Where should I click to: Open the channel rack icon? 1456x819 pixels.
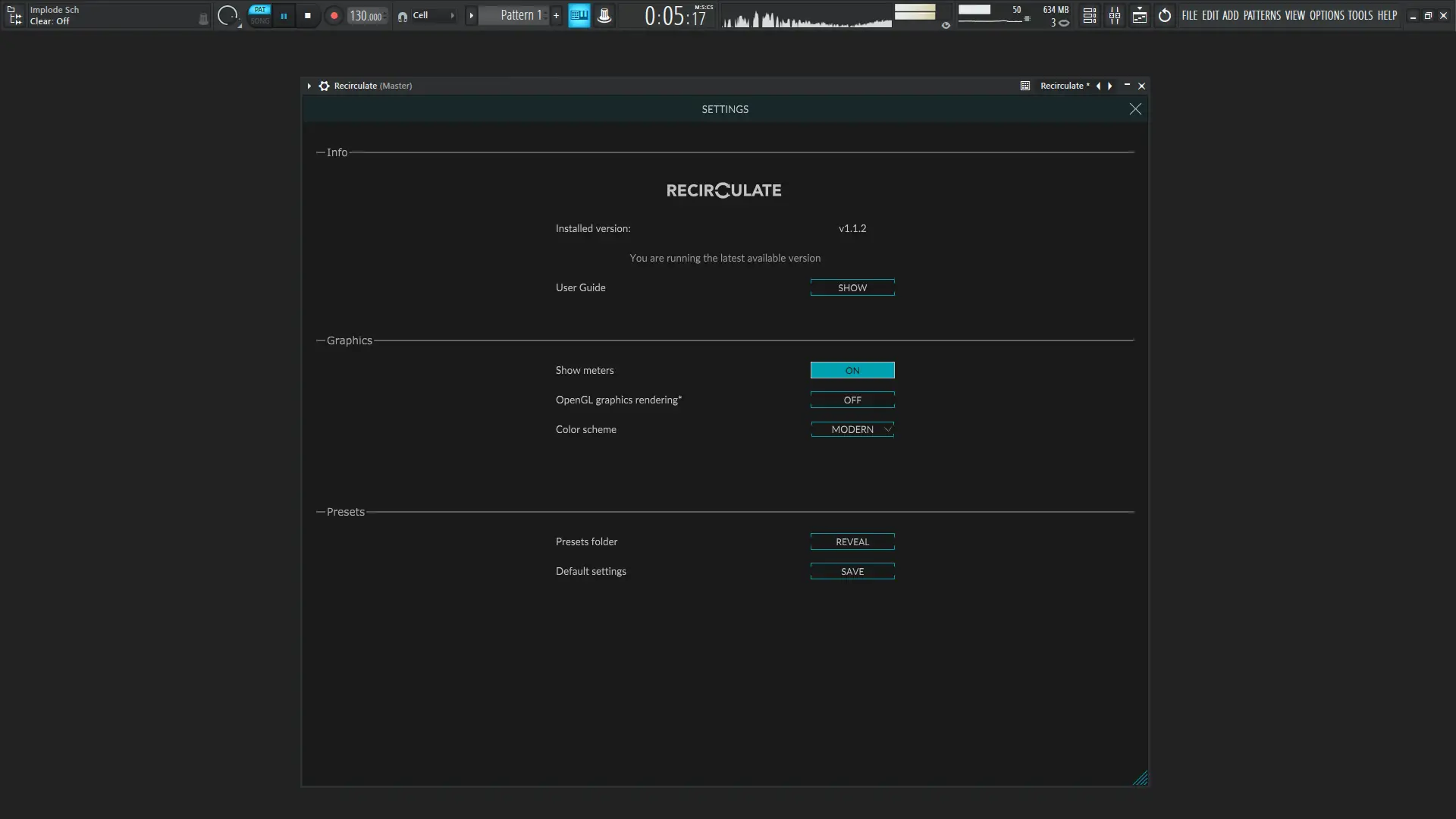[1089, 15]
